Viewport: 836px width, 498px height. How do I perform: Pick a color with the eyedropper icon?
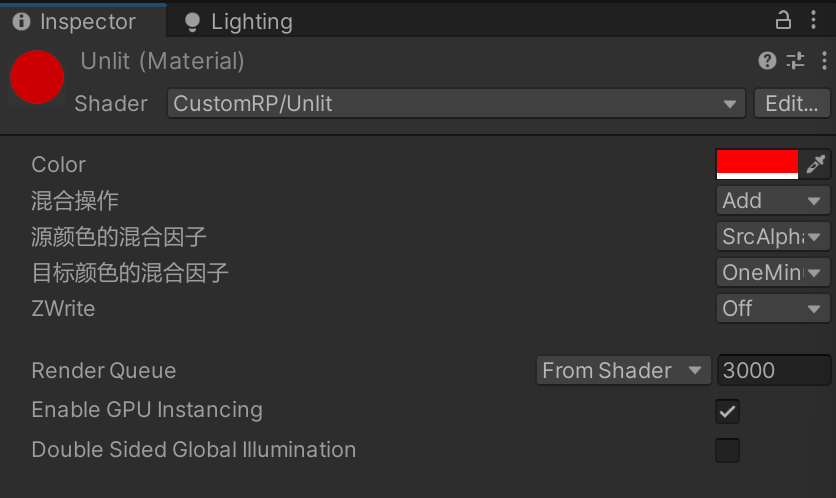tap(815, 164)
